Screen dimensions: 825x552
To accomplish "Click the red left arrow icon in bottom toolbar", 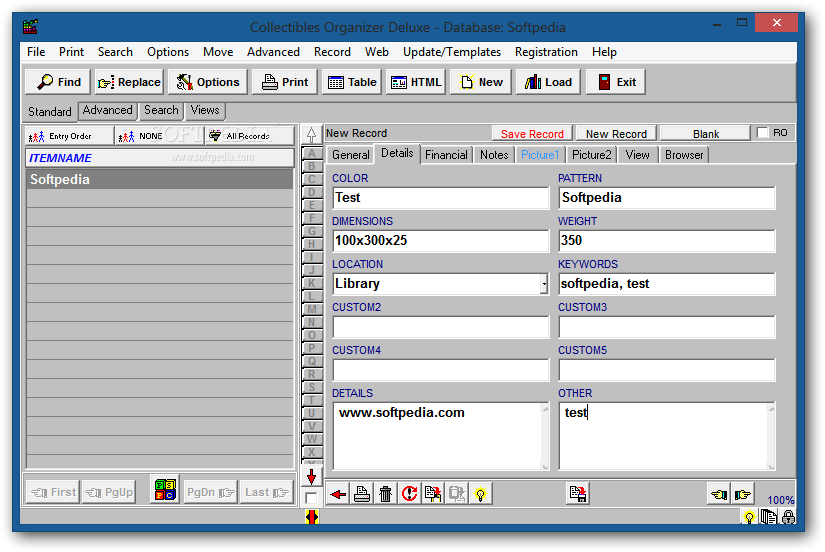I will tap(338, 494).
